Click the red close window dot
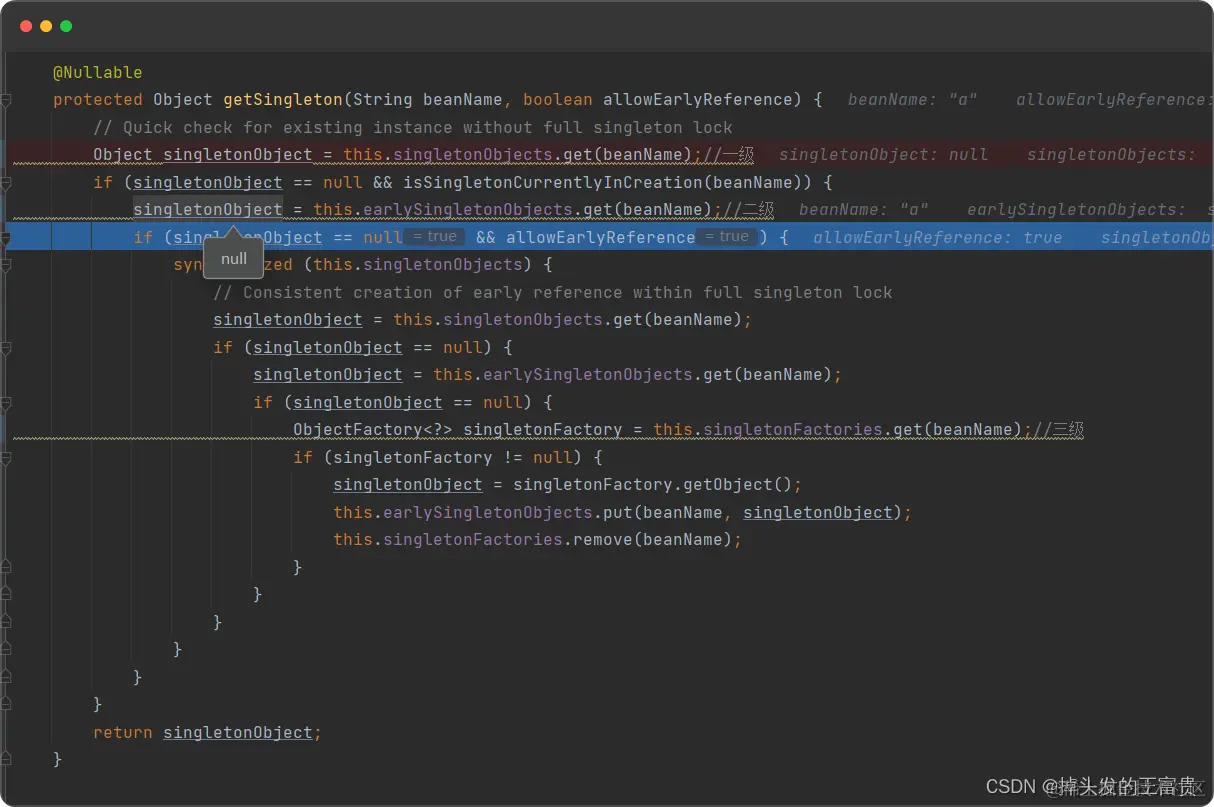This screenshot has height=807, width=1214. click(26, 26)
